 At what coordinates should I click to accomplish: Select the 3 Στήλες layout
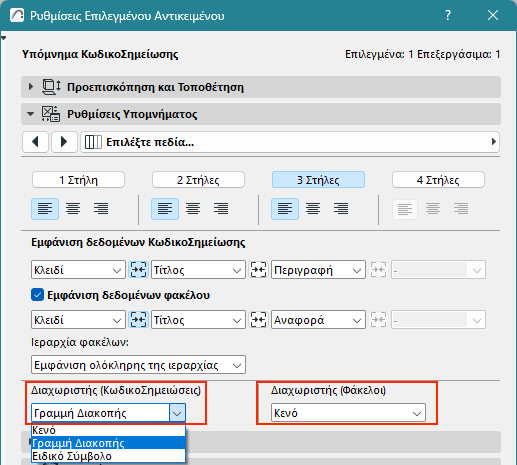coord(318,180)
